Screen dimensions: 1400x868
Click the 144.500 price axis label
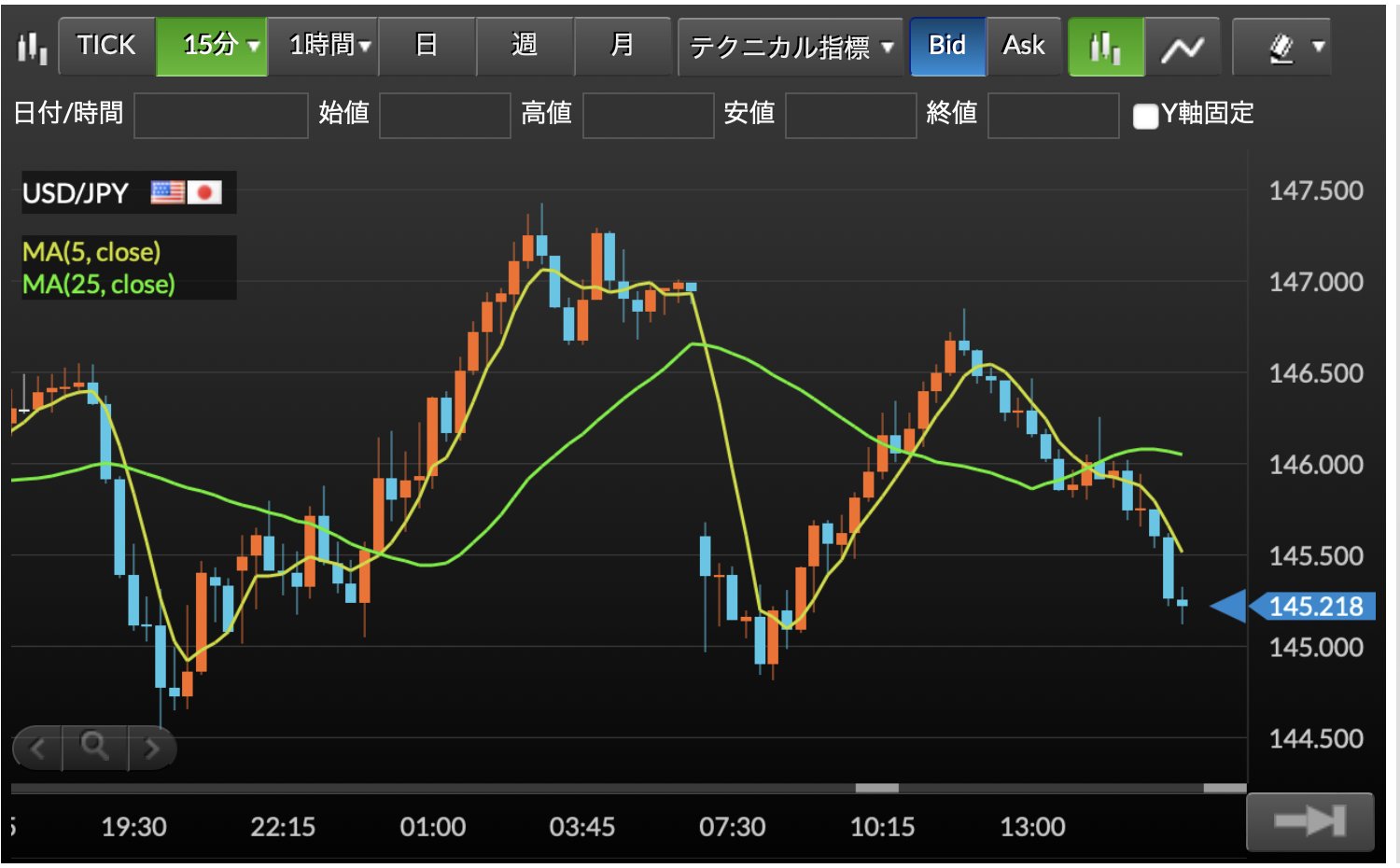1316,738
